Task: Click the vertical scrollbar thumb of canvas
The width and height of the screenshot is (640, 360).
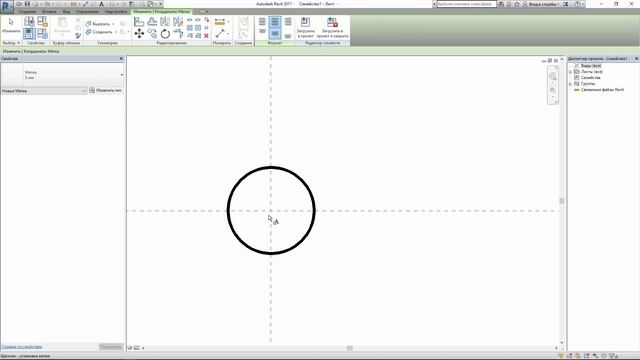Action: coord(562,201)
